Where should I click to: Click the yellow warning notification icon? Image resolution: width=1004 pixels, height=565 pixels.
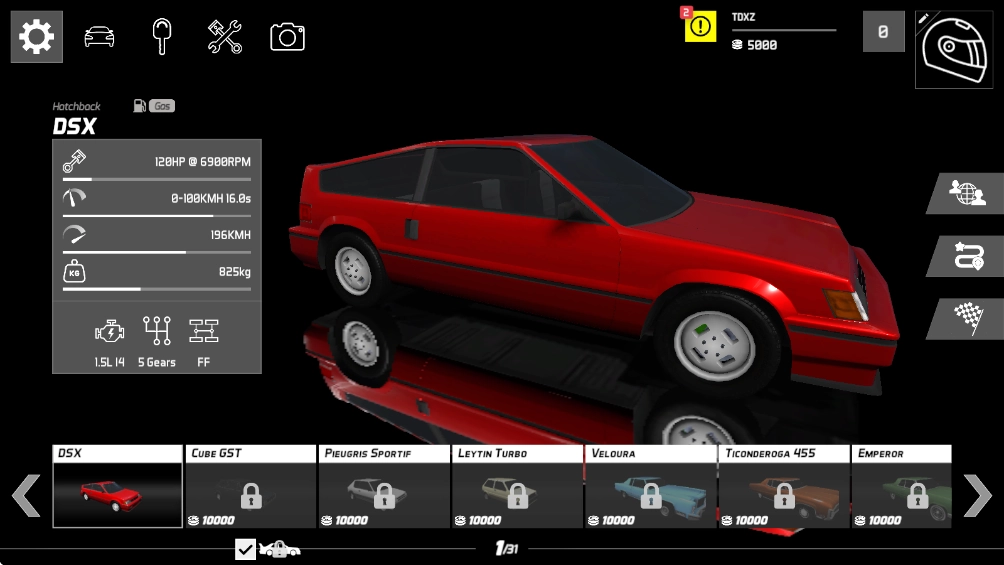click(x=700, y=27)
